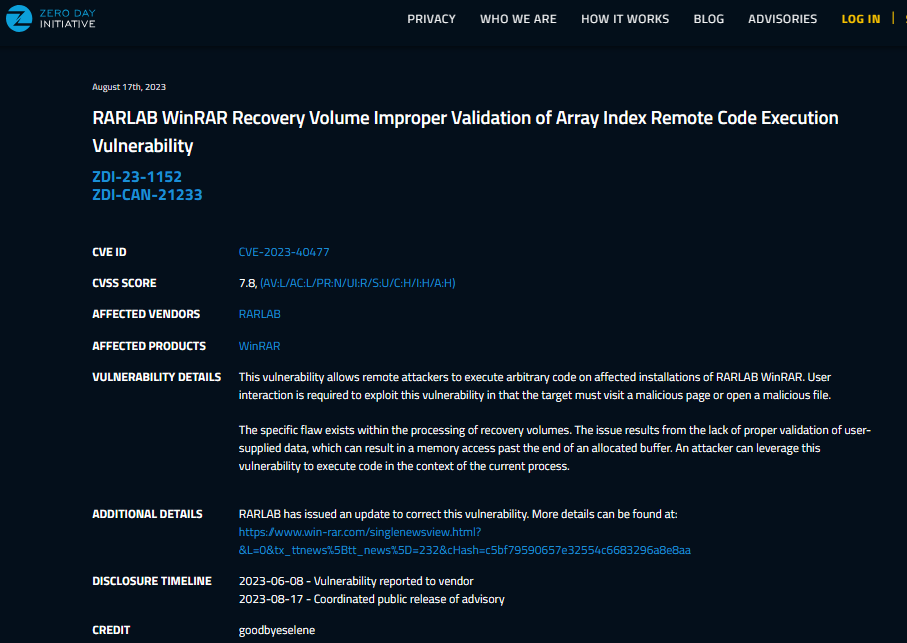This screenshot has width=907, height=643.
Task: Open the PRIVACY menu item
Action: tap(432, 19)
